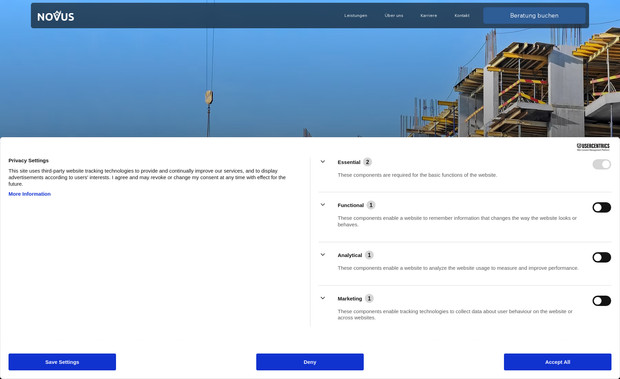This screenshot has width=620, height=379.
Task: Enable the Analytical cookies toggle
Action: click(x=601, y=257)
